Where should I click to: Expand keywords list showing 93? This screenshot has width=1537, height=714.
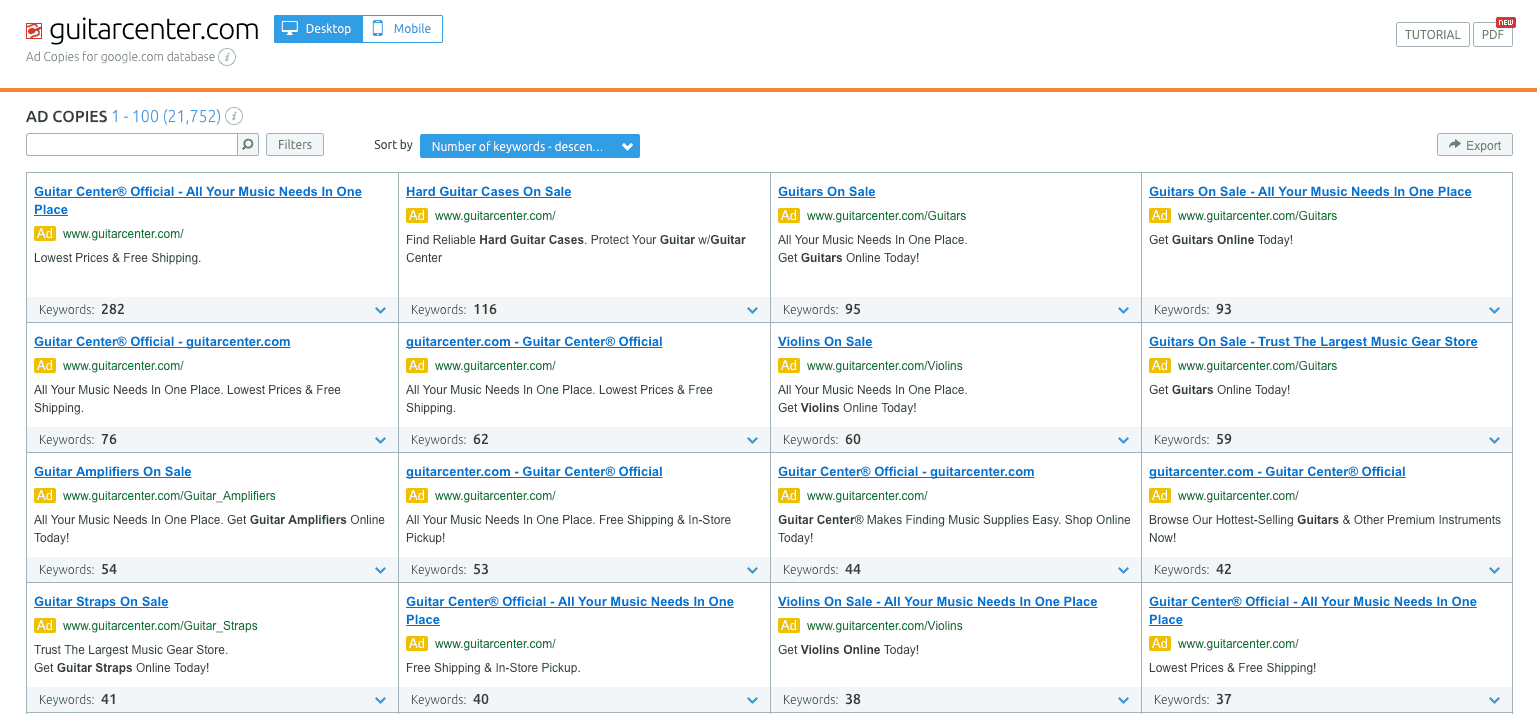pos(1494,310)
